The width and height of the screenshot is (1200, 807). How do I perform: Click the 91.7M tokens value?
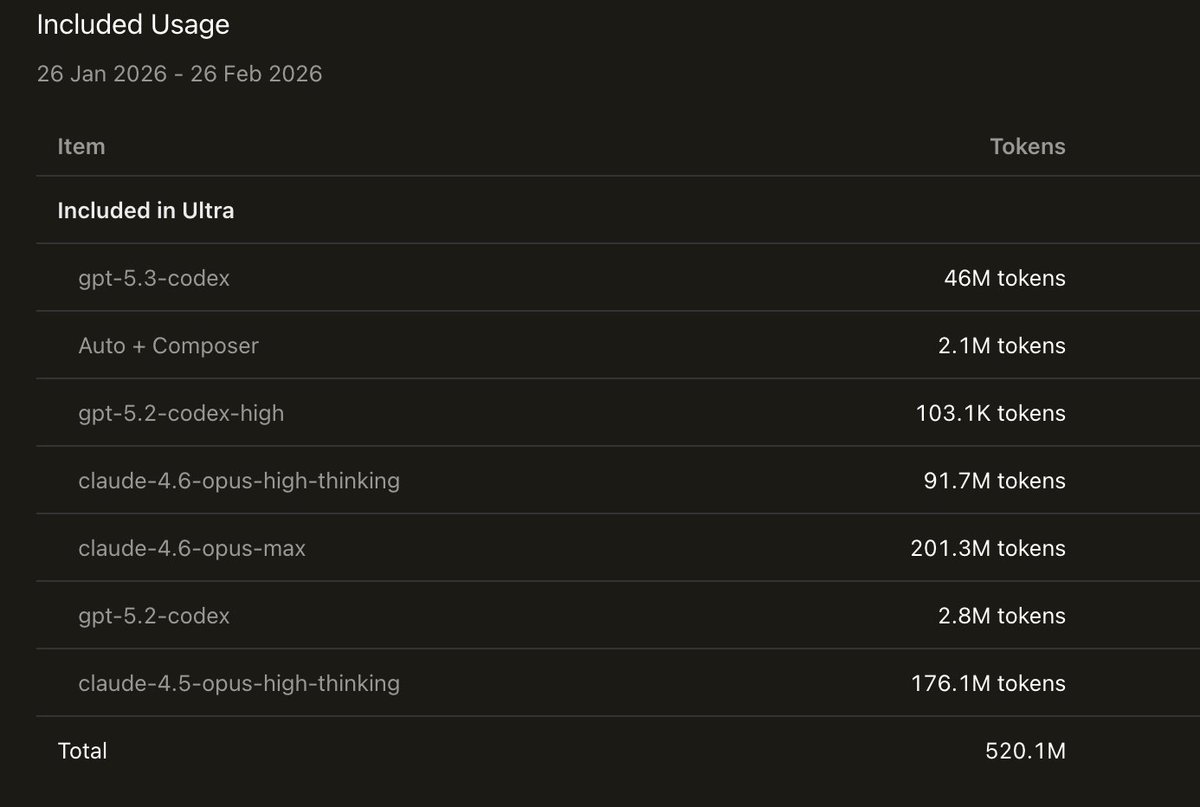(x=994, y=480)
